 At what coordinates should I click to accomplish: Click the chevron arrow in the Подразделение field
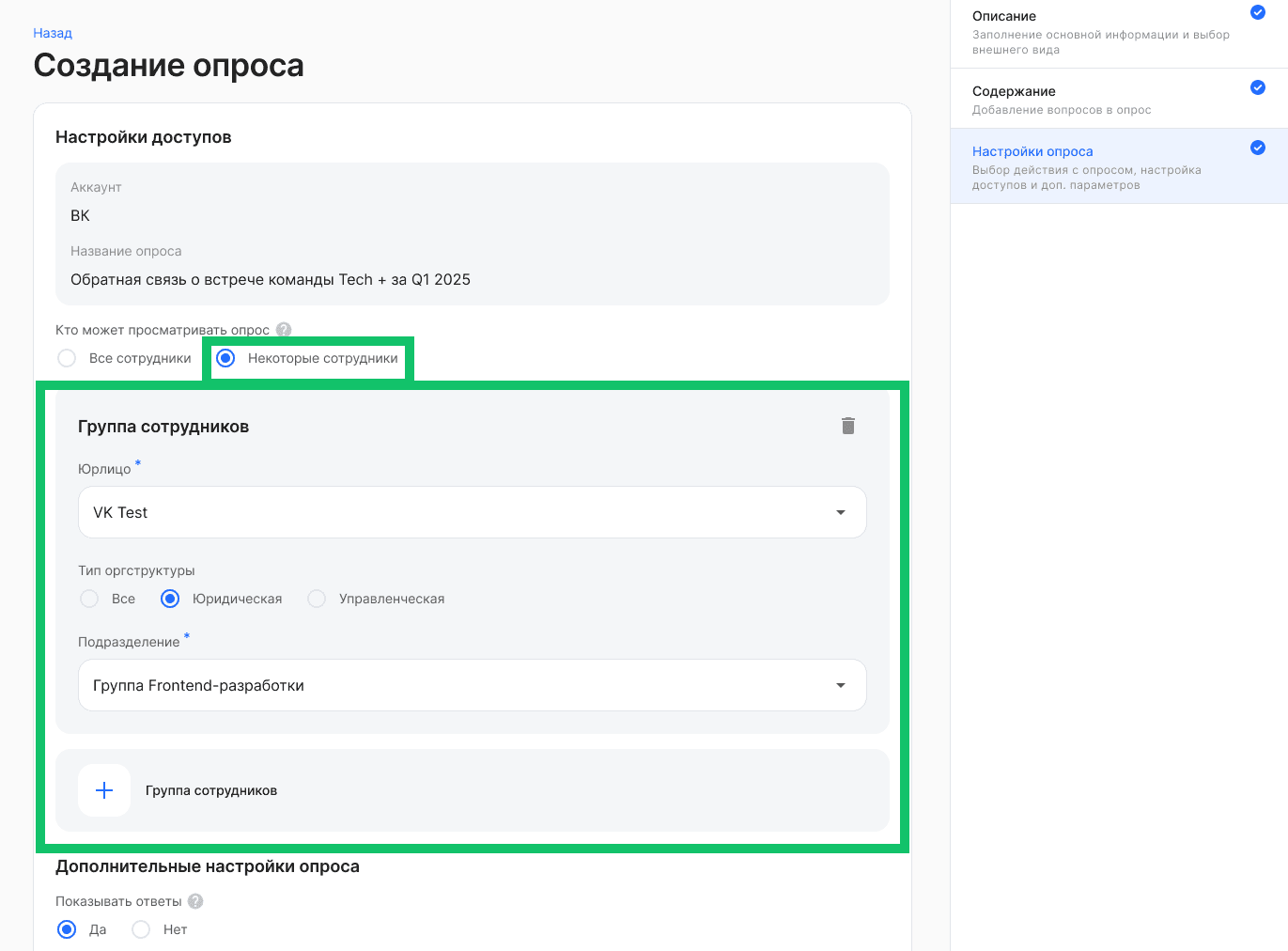(840, 685)
